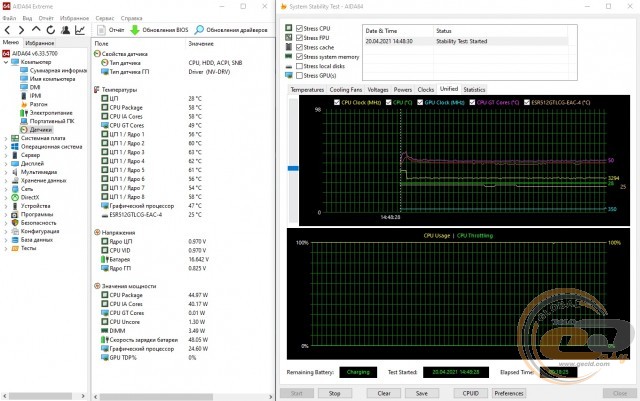The width and height of the screenshot is (640, 401).
Task: Click the DIMM power row icon
Action: (104, 331)
